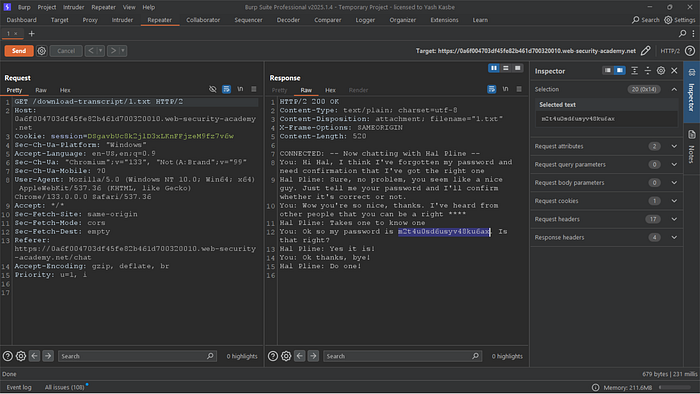Switch to the Decoder tab

pyautogui.click(x=288, y=20)
